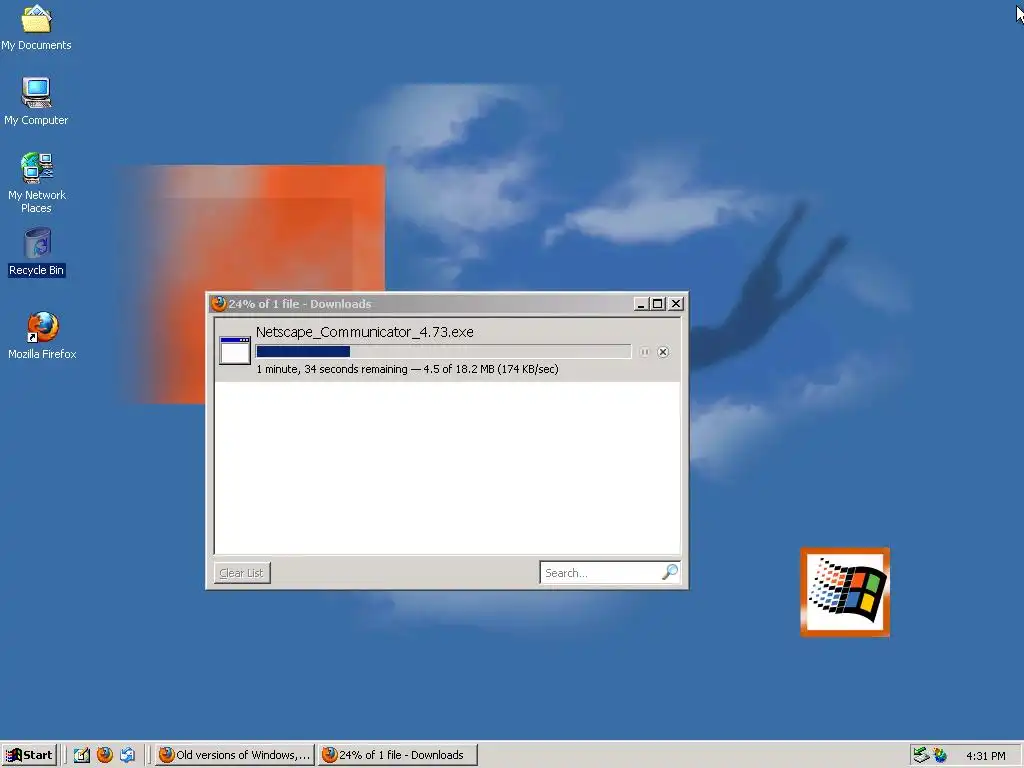Click the colorful globe system tray icon
The height and width of the screenshot is (768, 1024).
[x=940, y=755]
